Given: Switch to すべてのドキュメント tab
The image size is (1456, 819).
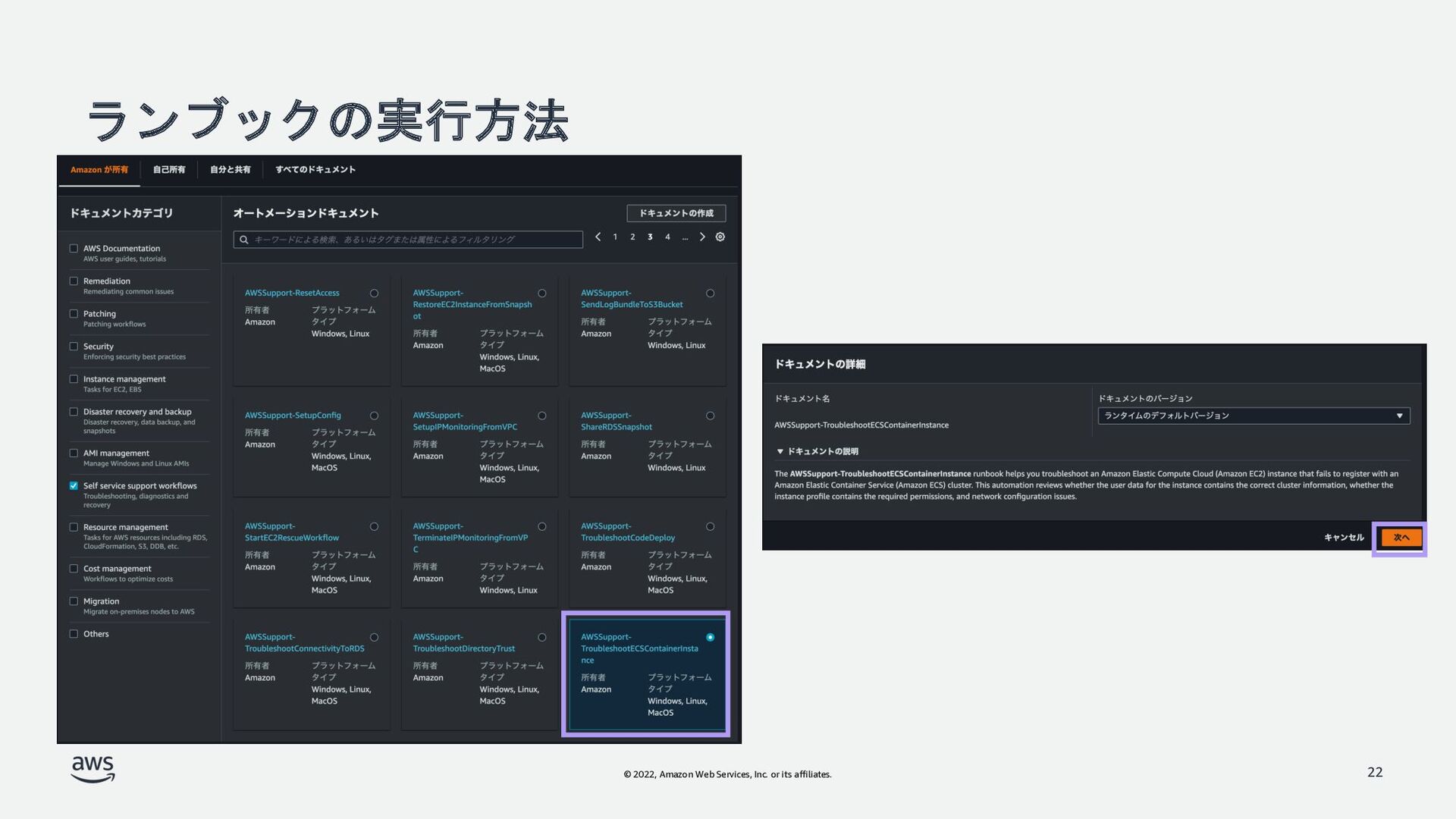Looking at the screenshot, I should pyautogui.click(x=315, y=170).
